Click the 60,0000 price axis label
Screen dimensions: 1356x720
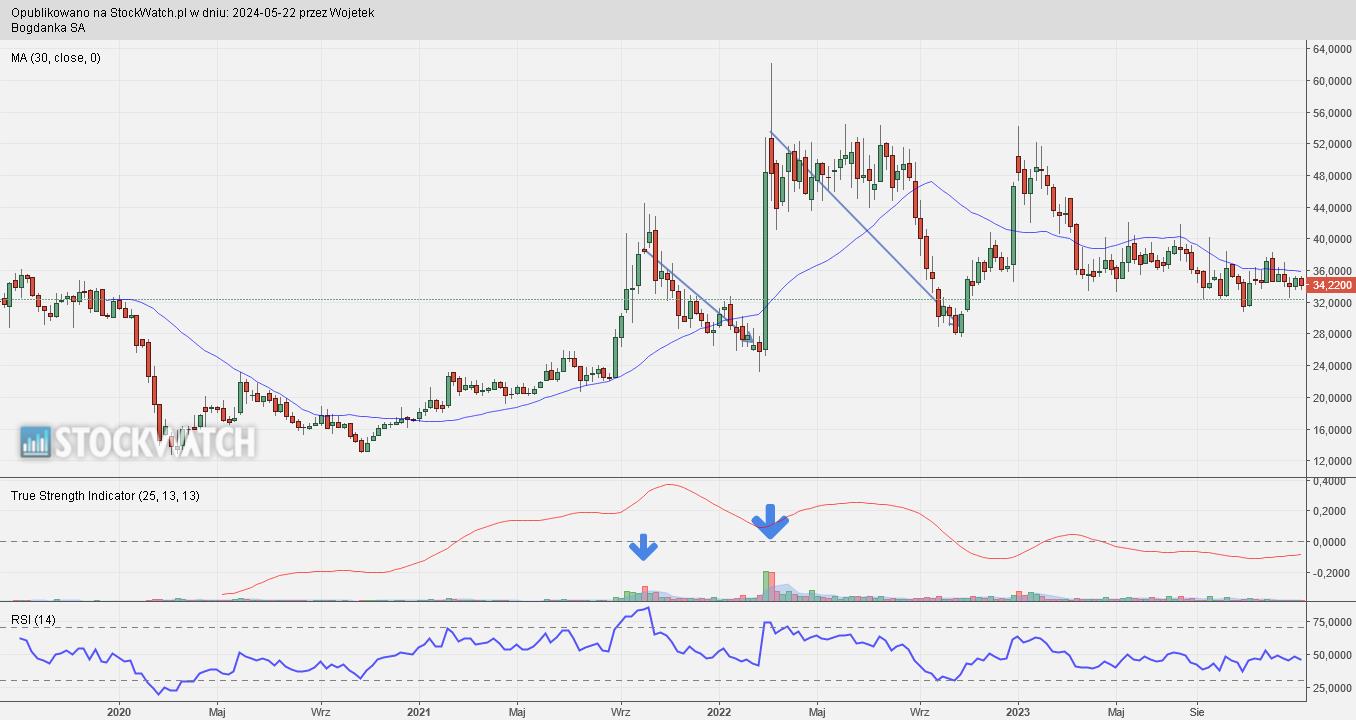tap(1333, 81)
